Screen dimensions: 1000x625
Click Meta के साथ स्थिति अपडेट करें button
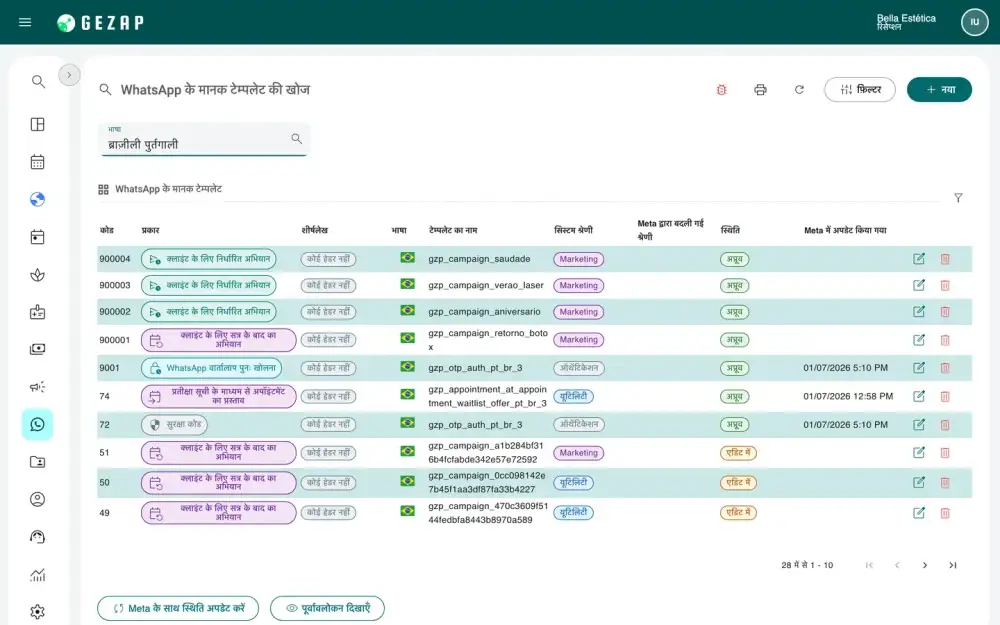(x=178, y=608)
